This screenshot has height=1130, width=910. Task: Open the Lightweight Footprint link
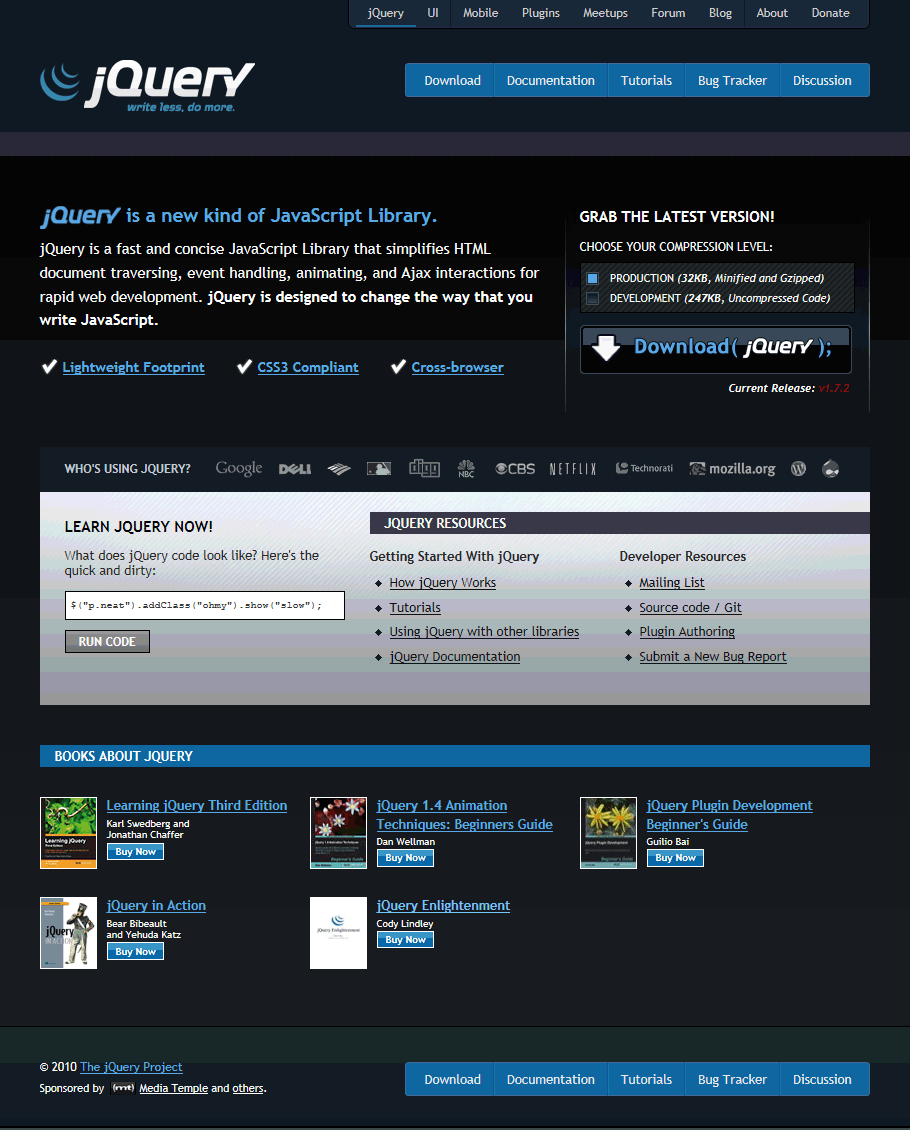tap(133, 368)
